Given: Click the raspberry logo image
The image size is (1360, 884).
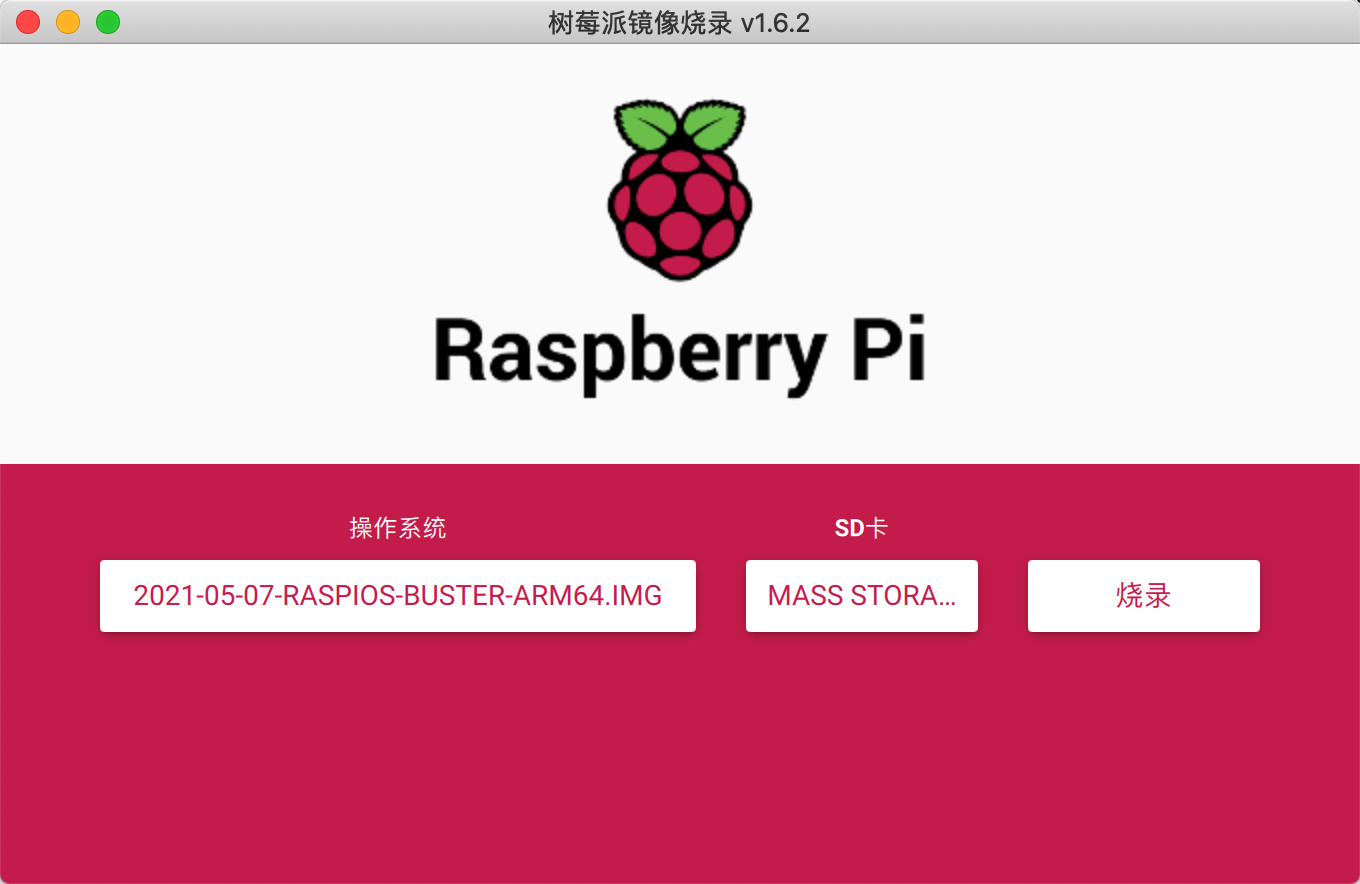Looking at the screenshot, I should (680, 190).
